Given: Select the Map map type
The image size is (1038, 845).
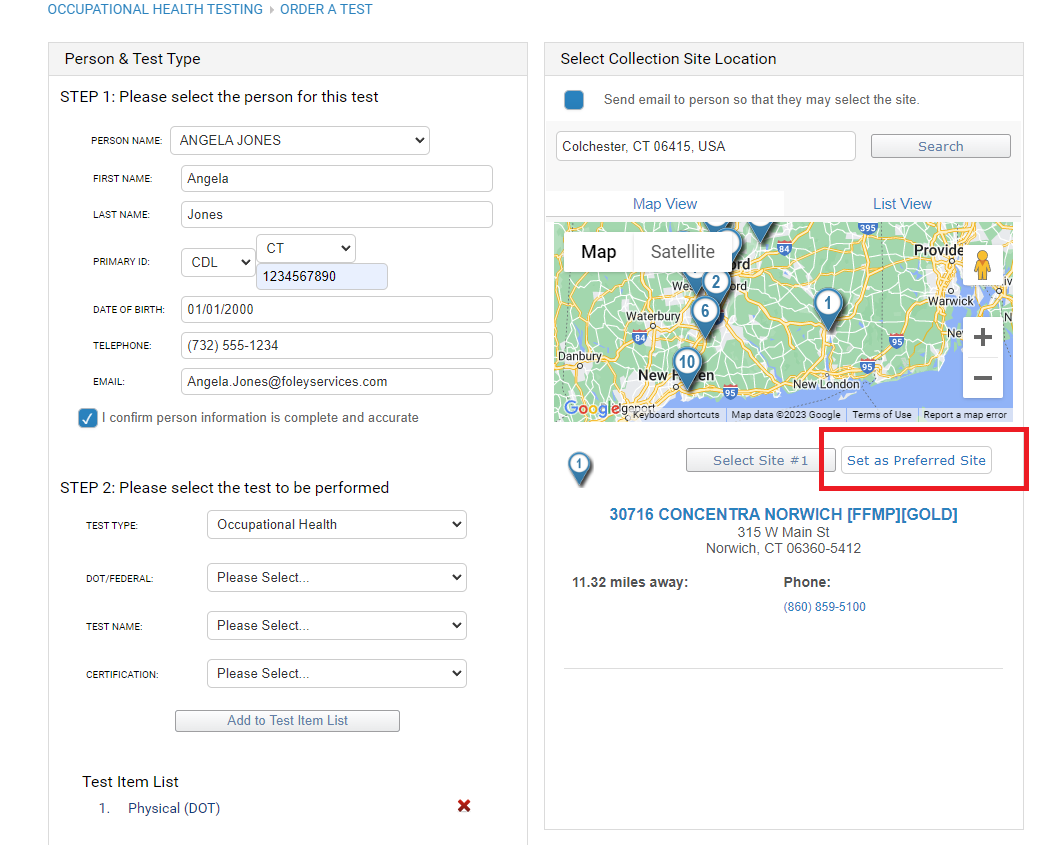Looking at the screenshot, I should 598,252.
